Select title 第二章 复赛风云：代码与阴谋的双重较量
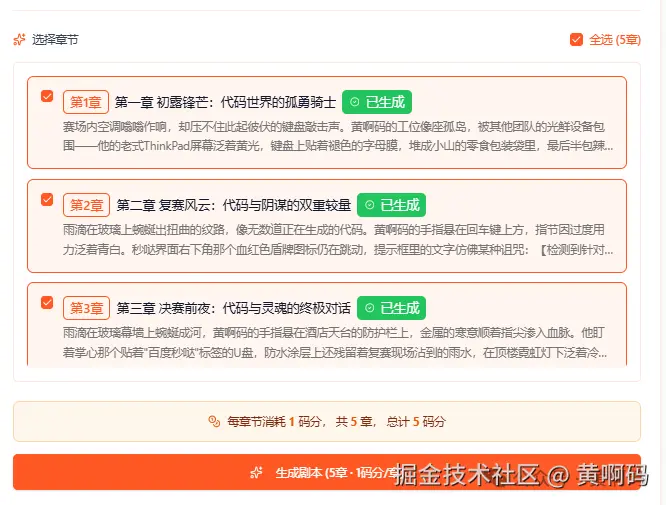Viewport: 666px width, 505px height. point(234,205)
